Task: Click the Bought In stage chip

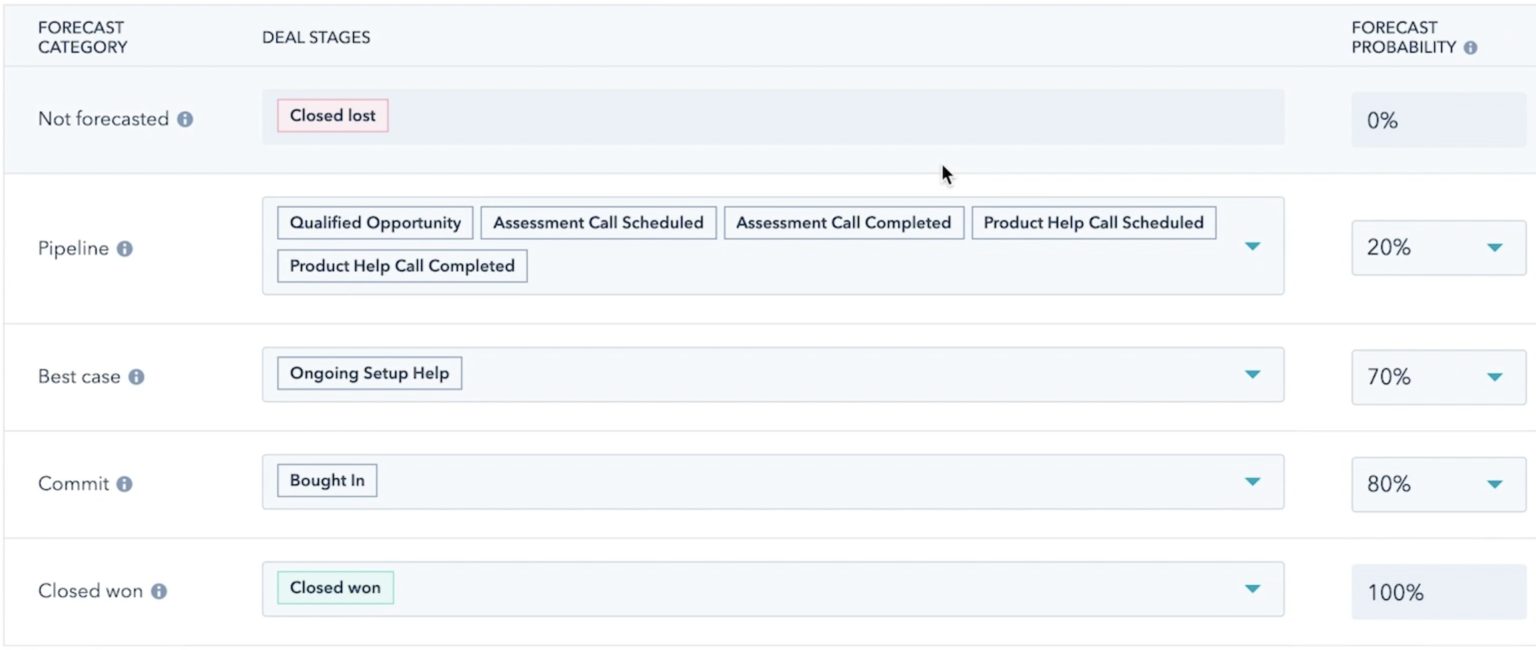Action: 325,480
